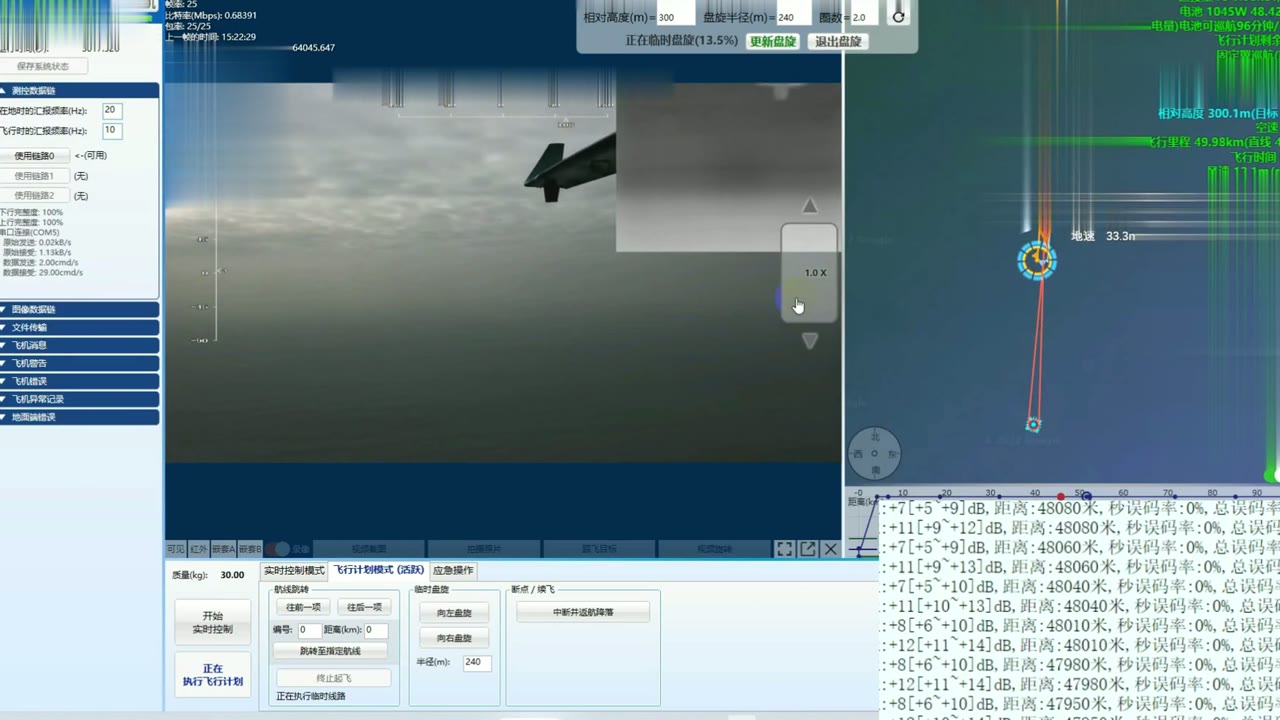Select the 可见 visible-light view
This screenshot has height=720, width=1280.
click(x=176, y=549)
